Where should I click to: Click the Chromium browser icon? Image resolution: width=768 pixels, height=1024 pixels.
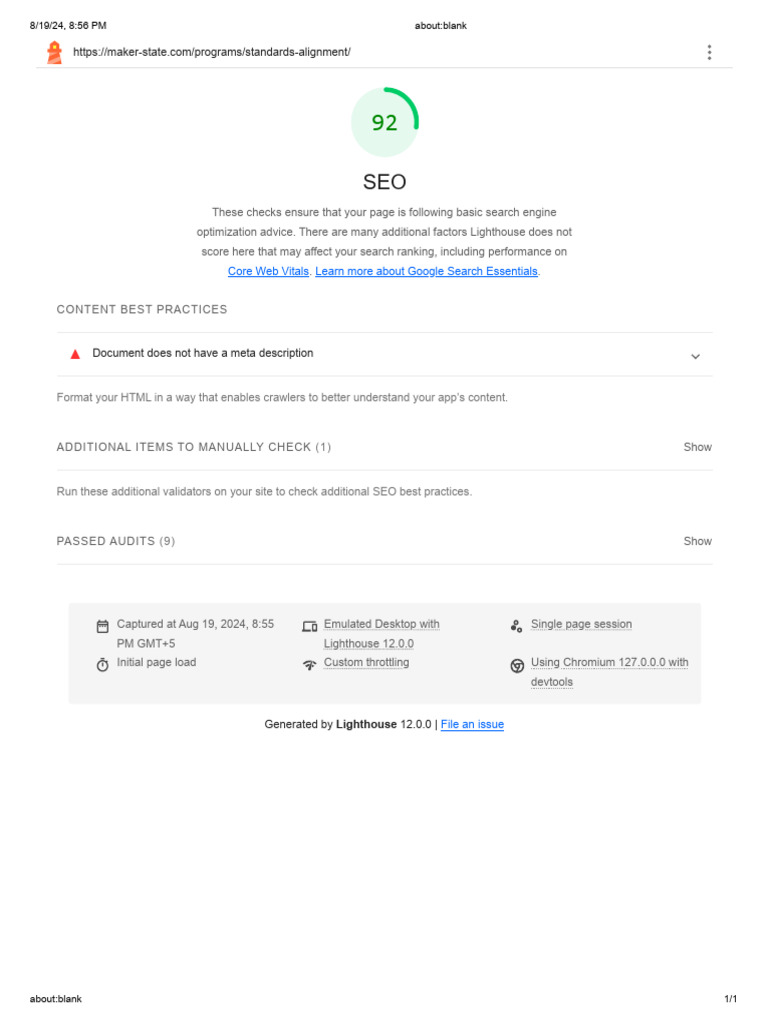[x=517, y=665]
